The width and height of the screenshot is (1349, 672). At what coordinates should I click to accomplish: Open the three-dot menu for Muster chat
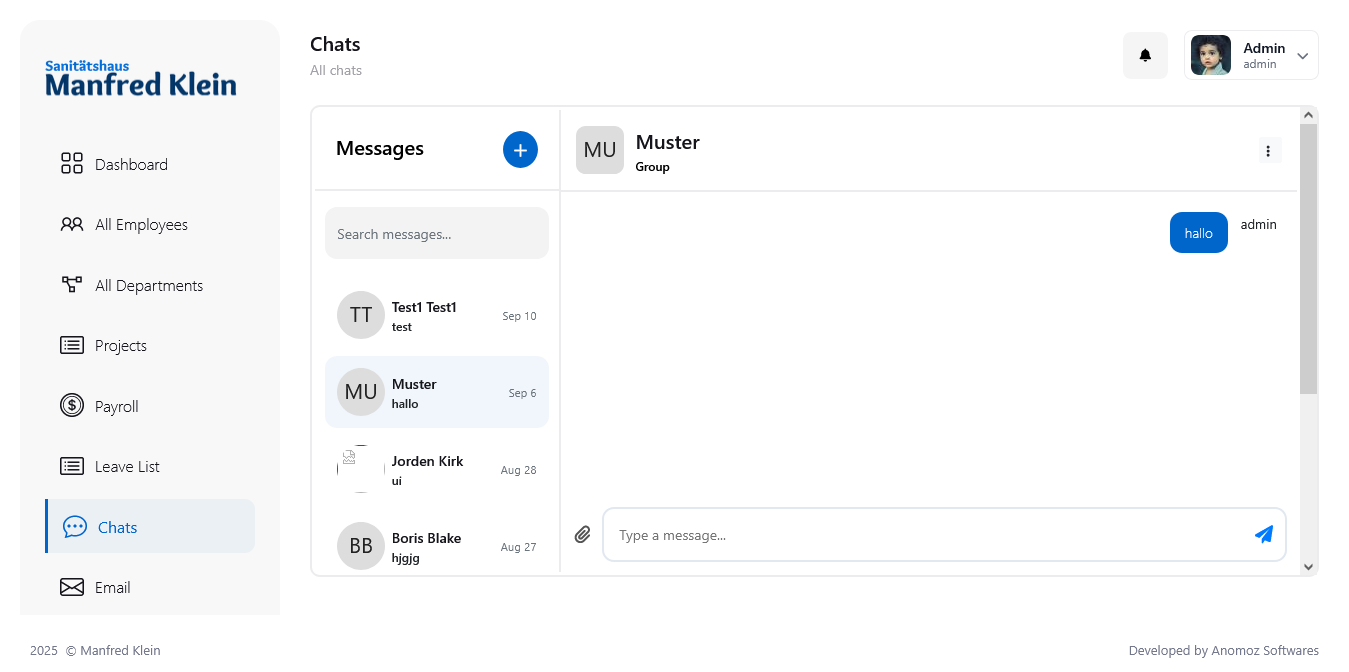click(1268, 151)
